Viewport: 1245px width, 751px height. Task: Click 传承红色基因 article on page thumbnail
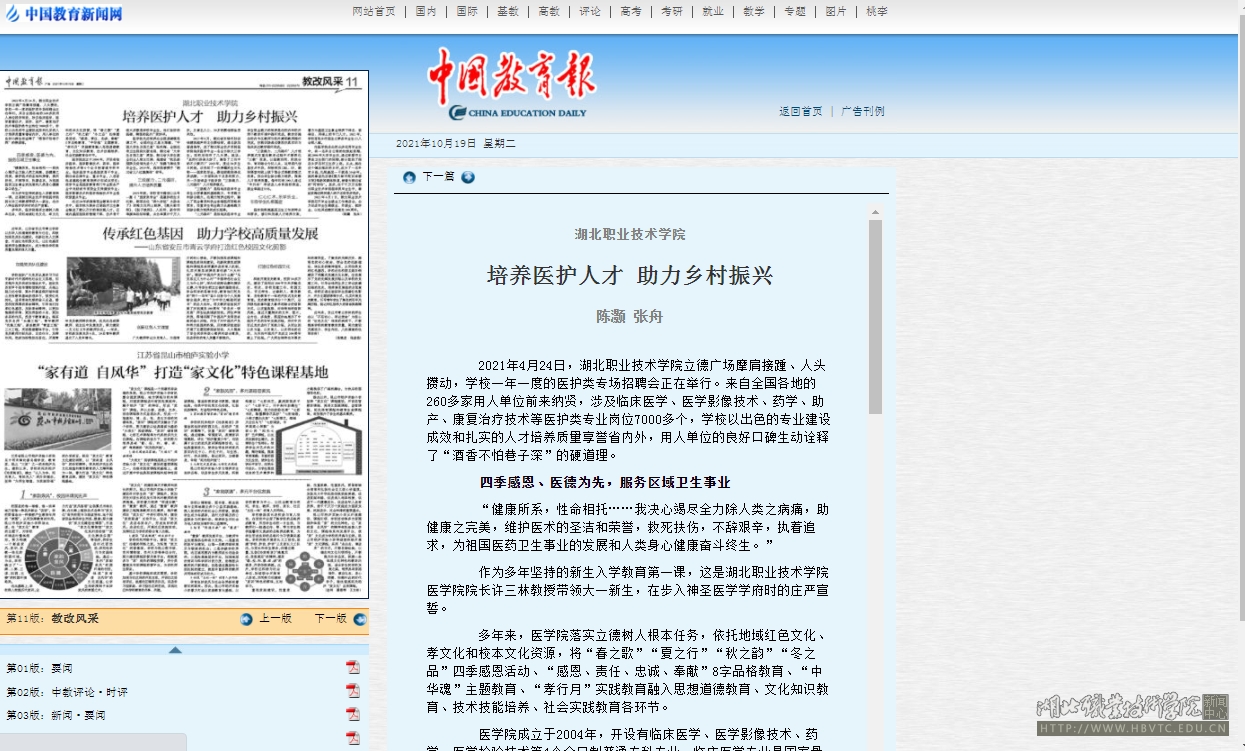[x=210, y=233]
